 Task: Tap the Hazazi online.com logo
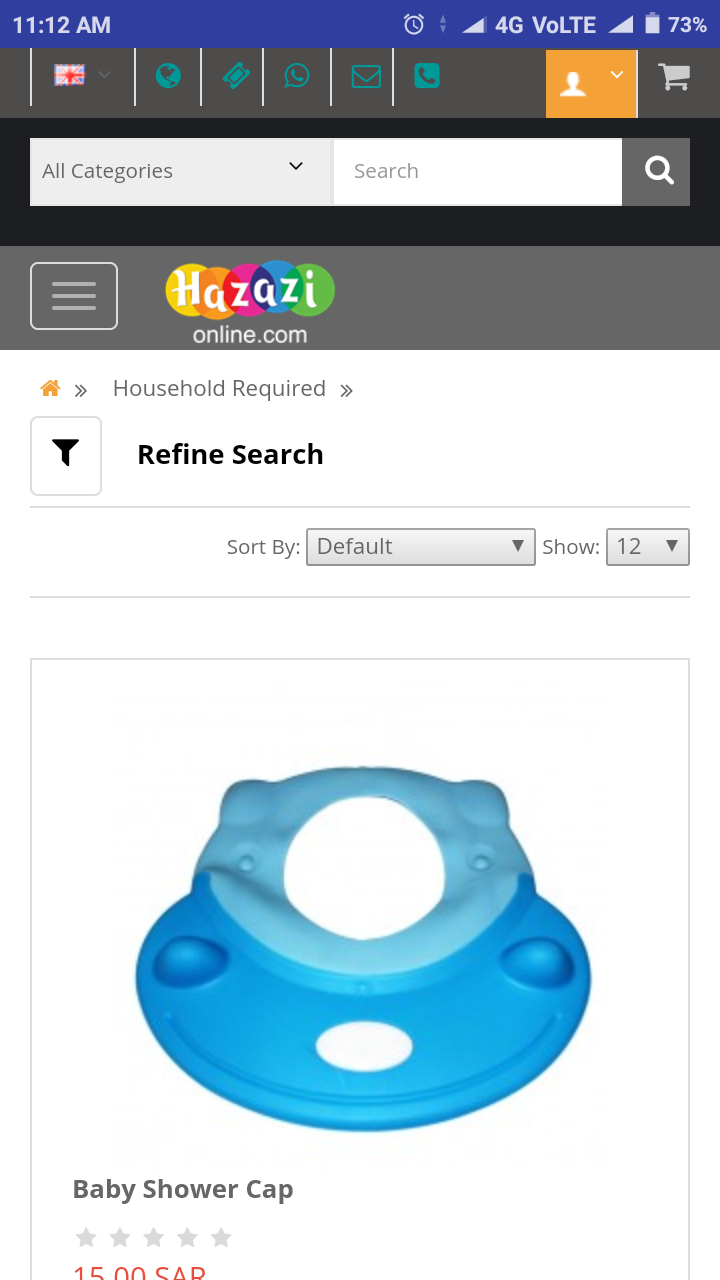coord(250,304)
